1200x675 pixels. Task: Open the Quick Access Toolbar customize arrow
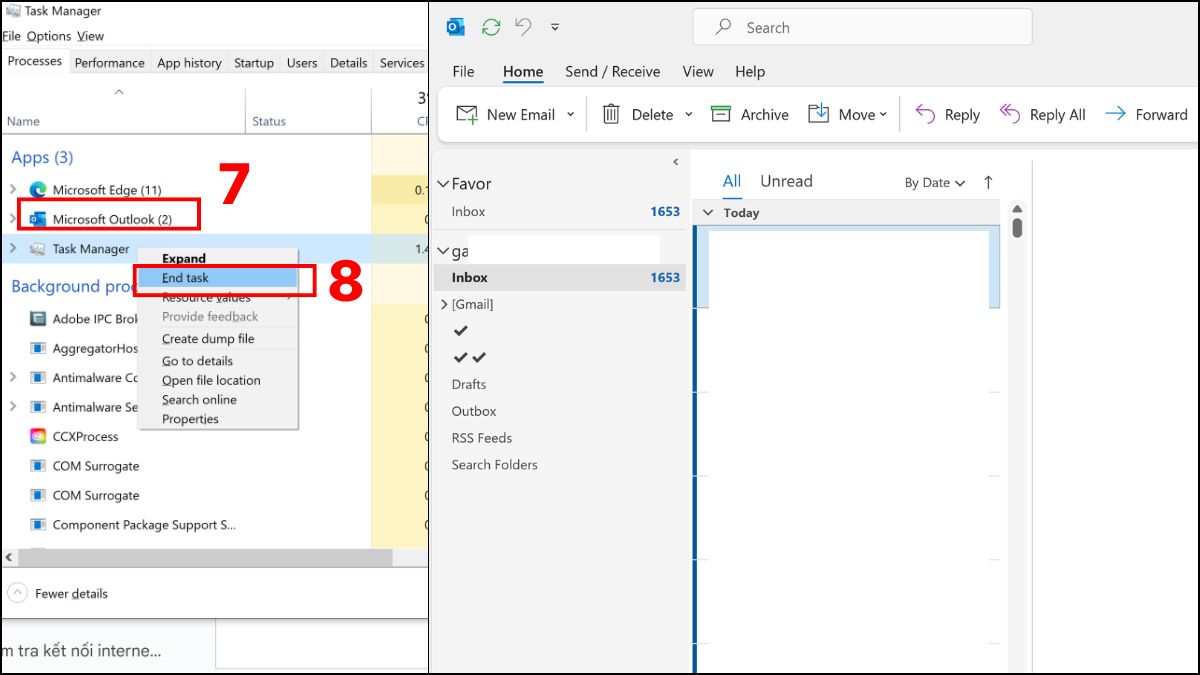click(x=556, y=28)
